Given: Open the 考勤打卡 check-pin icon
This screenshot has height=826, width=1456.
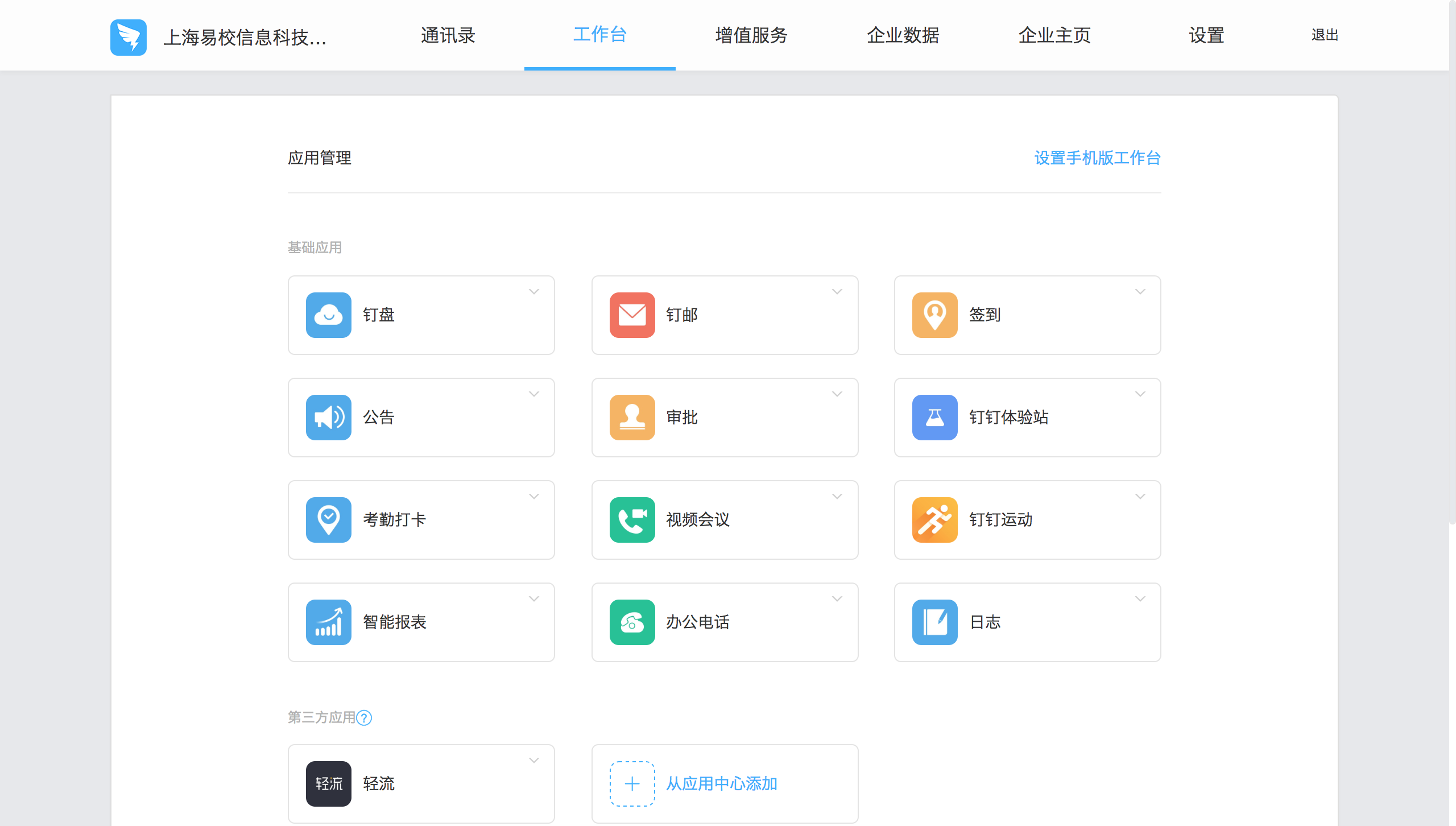Looking at the screenshot, I should pyautogui.click(x=329, y=519).
